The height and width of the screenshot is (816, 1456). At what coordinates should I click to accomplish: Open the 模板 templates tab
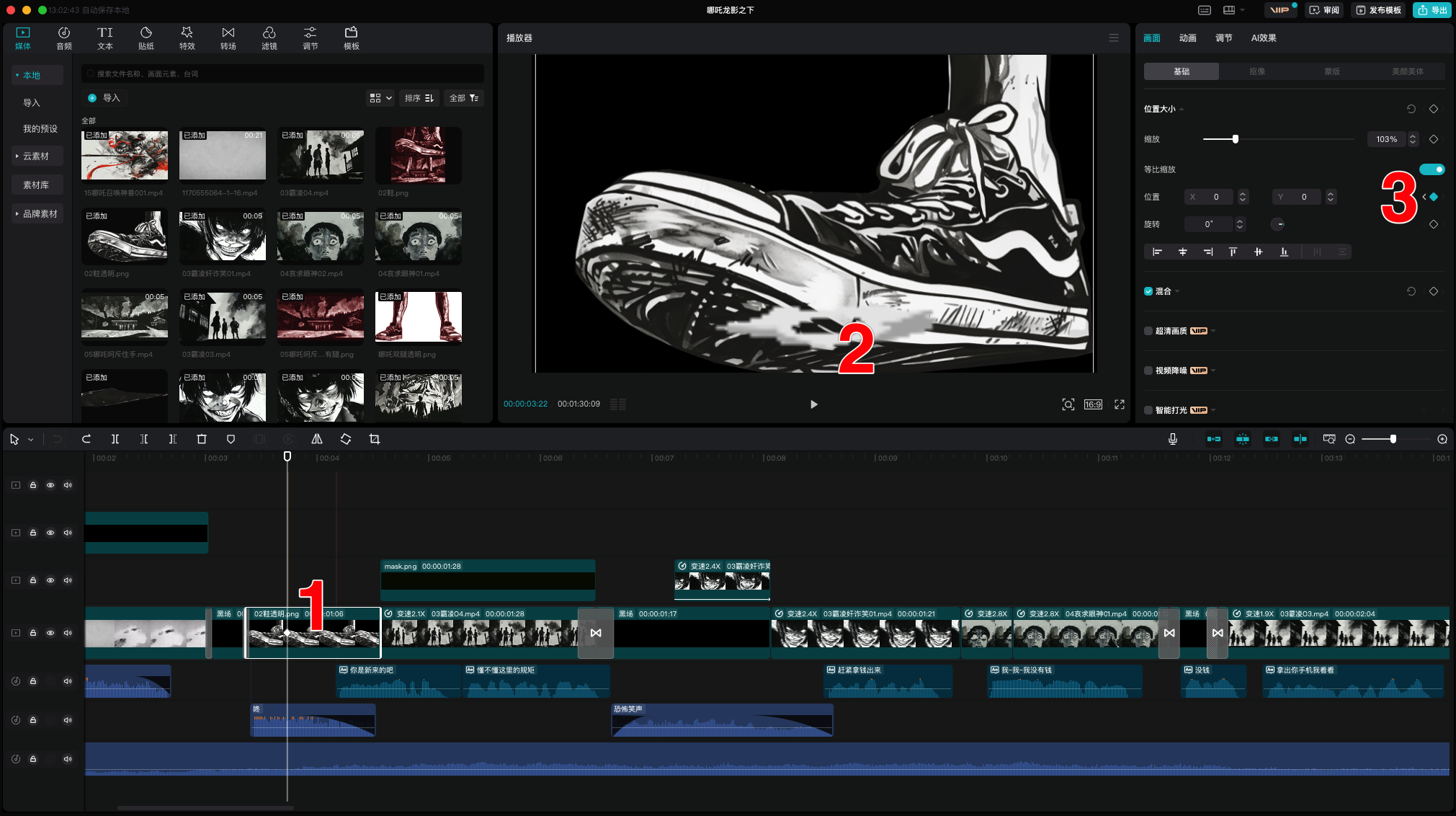(352, 38)
